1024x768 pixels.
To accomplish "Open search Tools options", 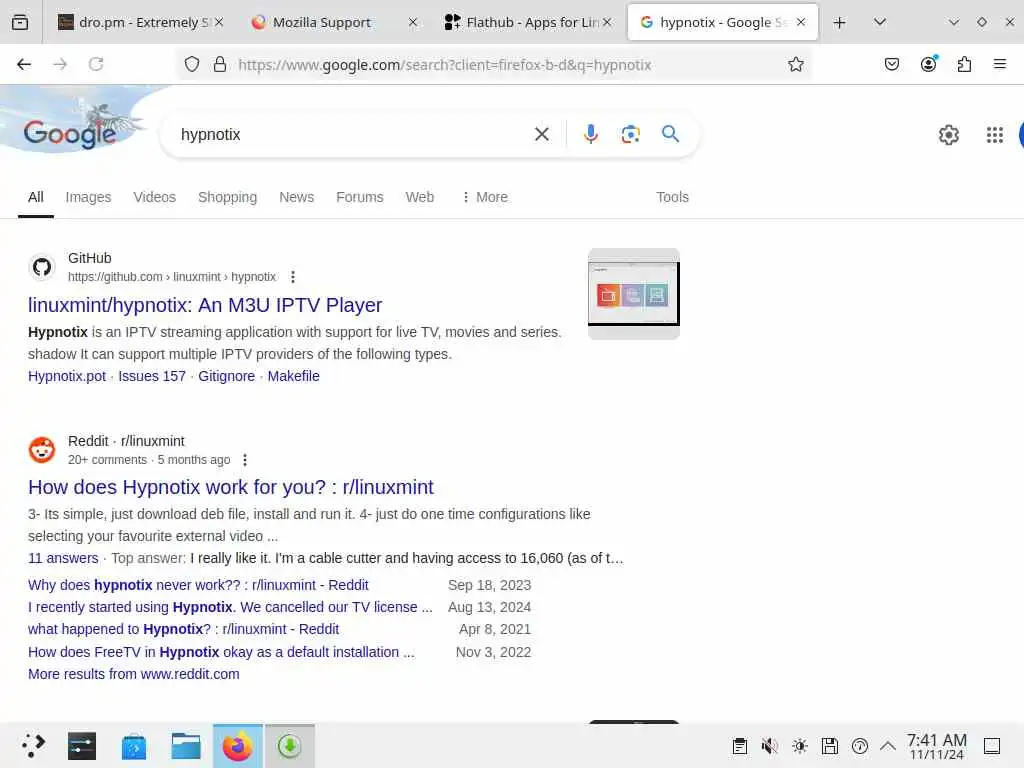I will pos(672,197).
